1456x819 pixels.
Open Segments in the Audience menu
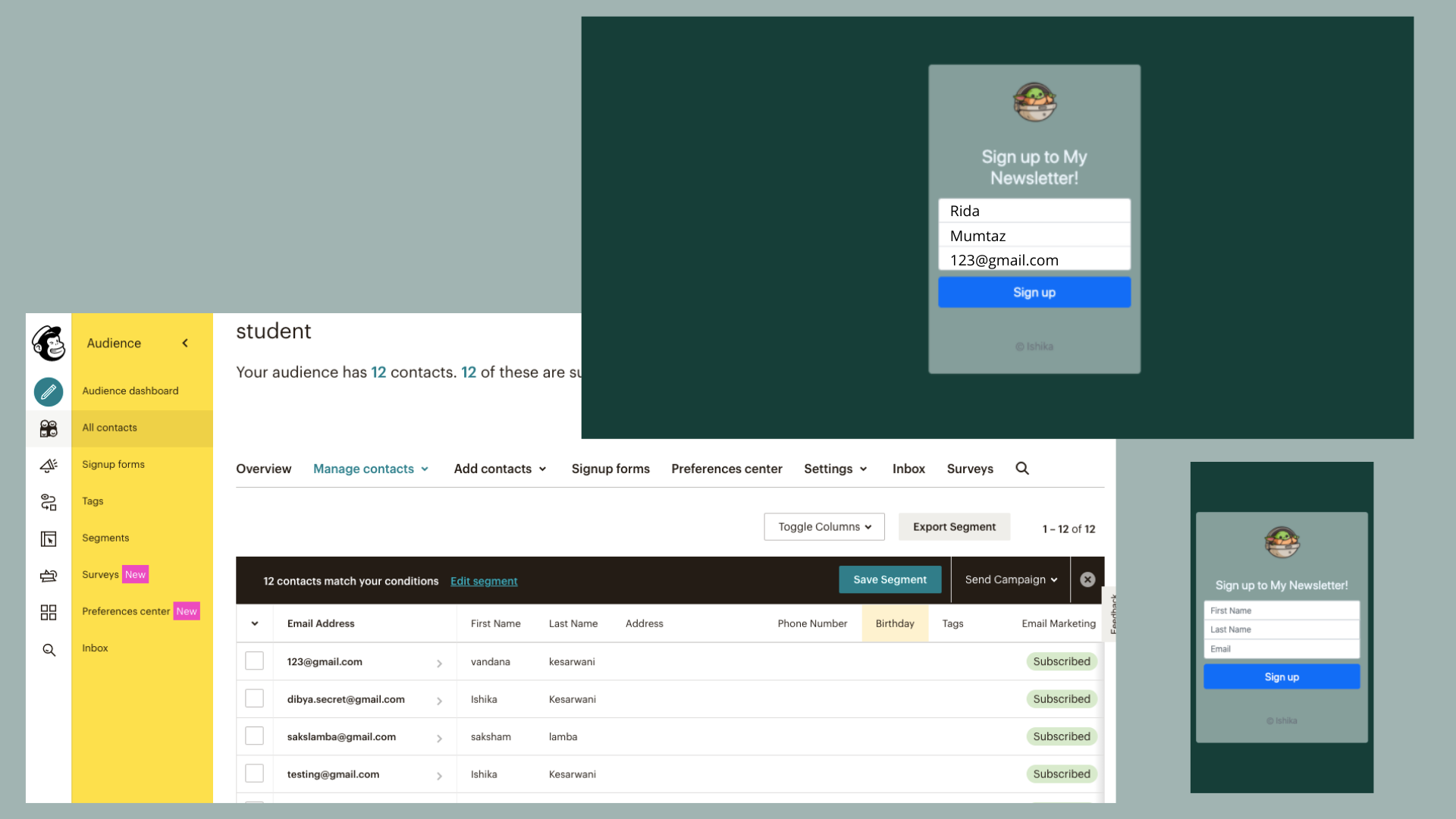click(x=105, y=538)
